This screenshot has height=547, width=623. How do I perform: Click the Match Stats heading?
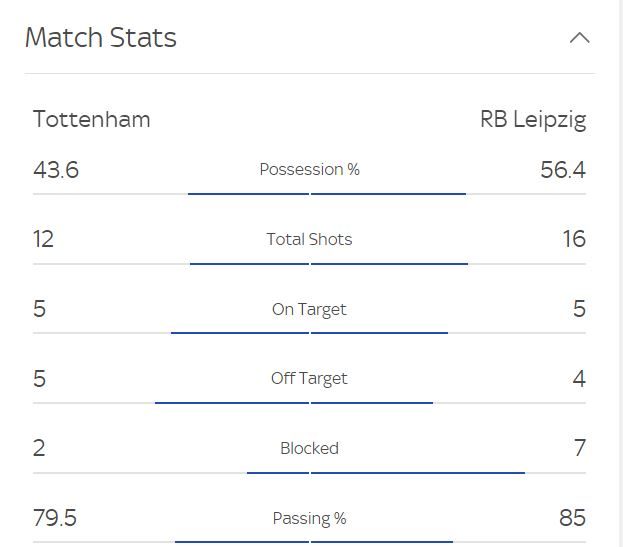click(x=101, y=38)
